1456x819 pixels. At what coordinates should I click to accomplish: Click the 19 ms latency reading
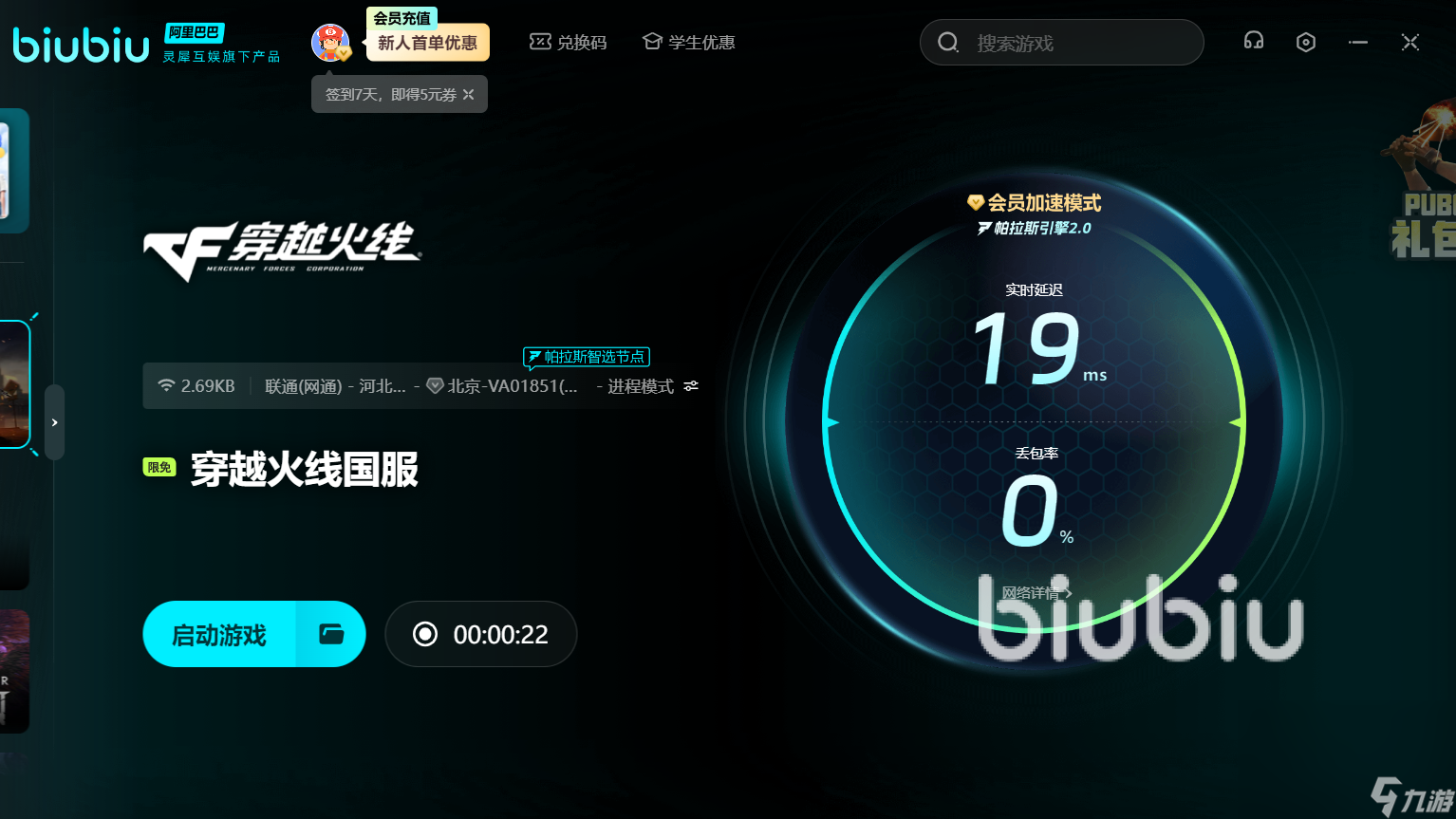tap(1038, 350)
